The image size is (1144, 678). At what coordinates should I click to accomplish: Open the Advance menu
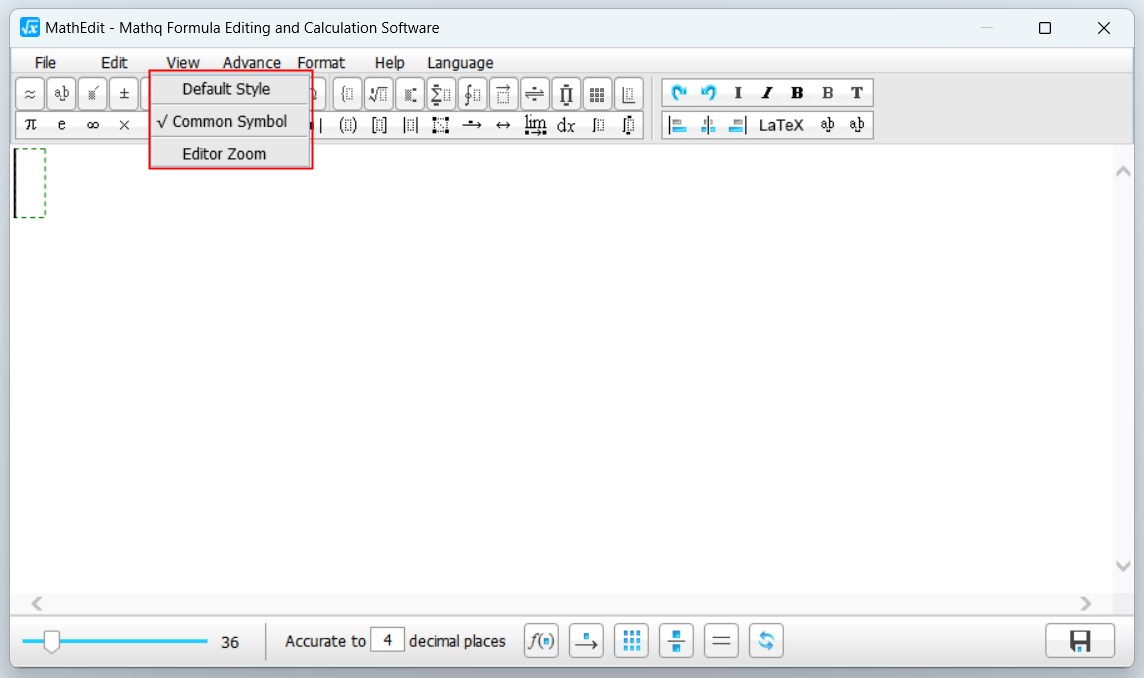coord(252,63)
